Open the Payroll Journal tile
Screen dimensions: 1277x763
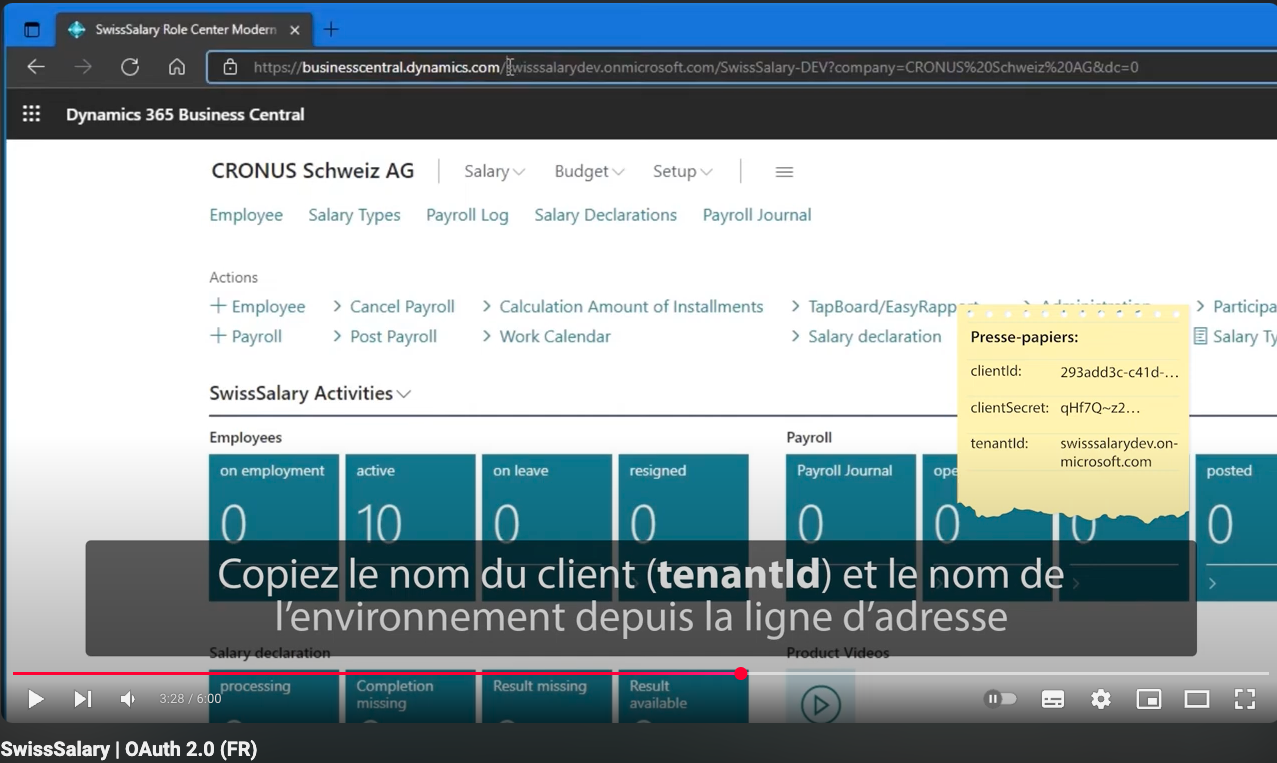click(851, 527)
